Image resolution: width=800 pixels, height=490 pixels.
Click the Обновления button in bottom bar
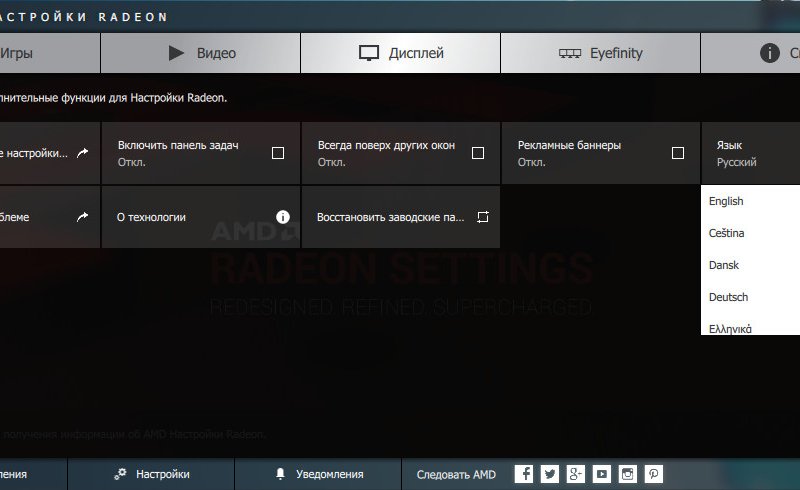[33, 474]
